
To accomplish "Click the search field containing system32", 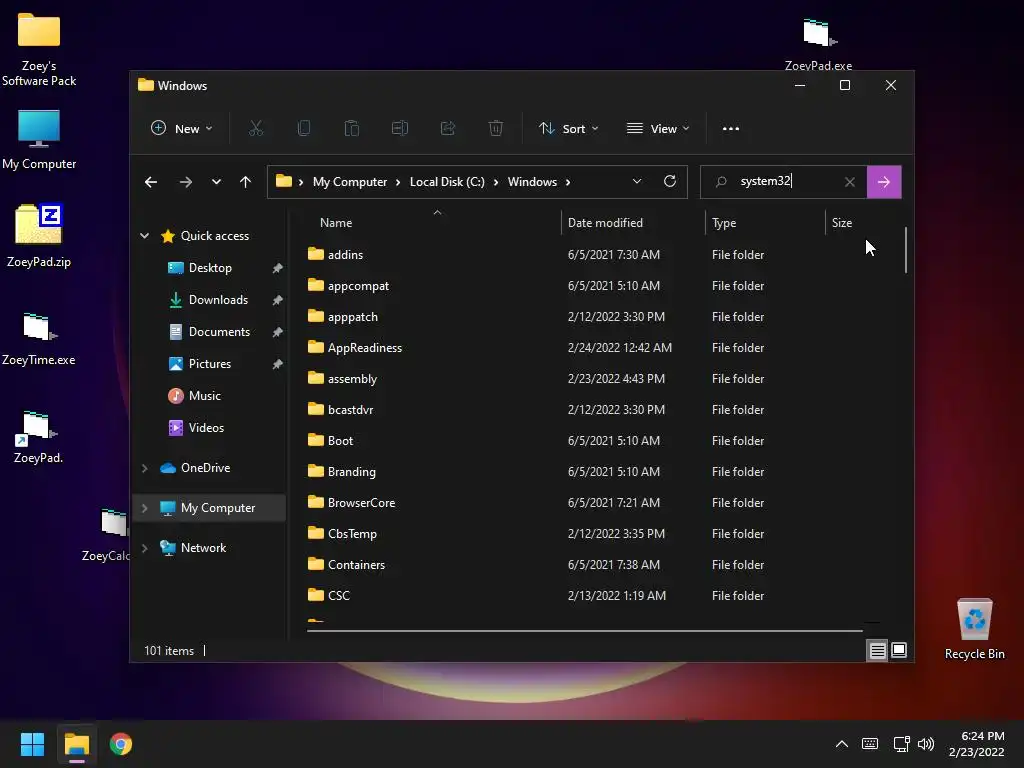I will pyautogui.click(x=784, y=182).
